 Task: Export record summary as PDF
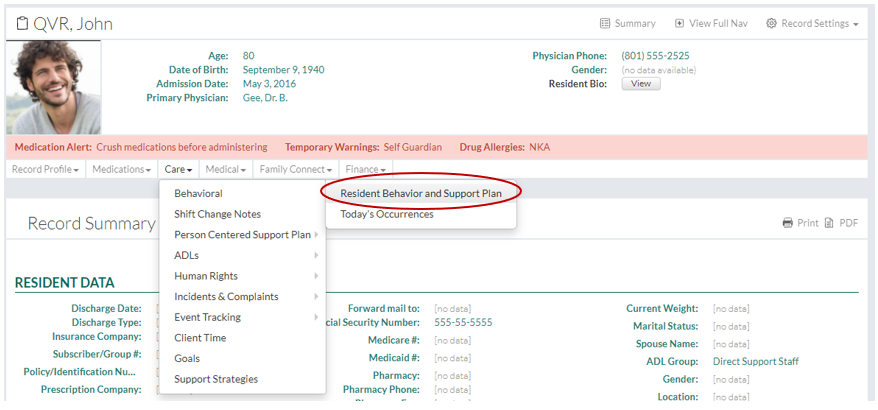coord(830,223)
